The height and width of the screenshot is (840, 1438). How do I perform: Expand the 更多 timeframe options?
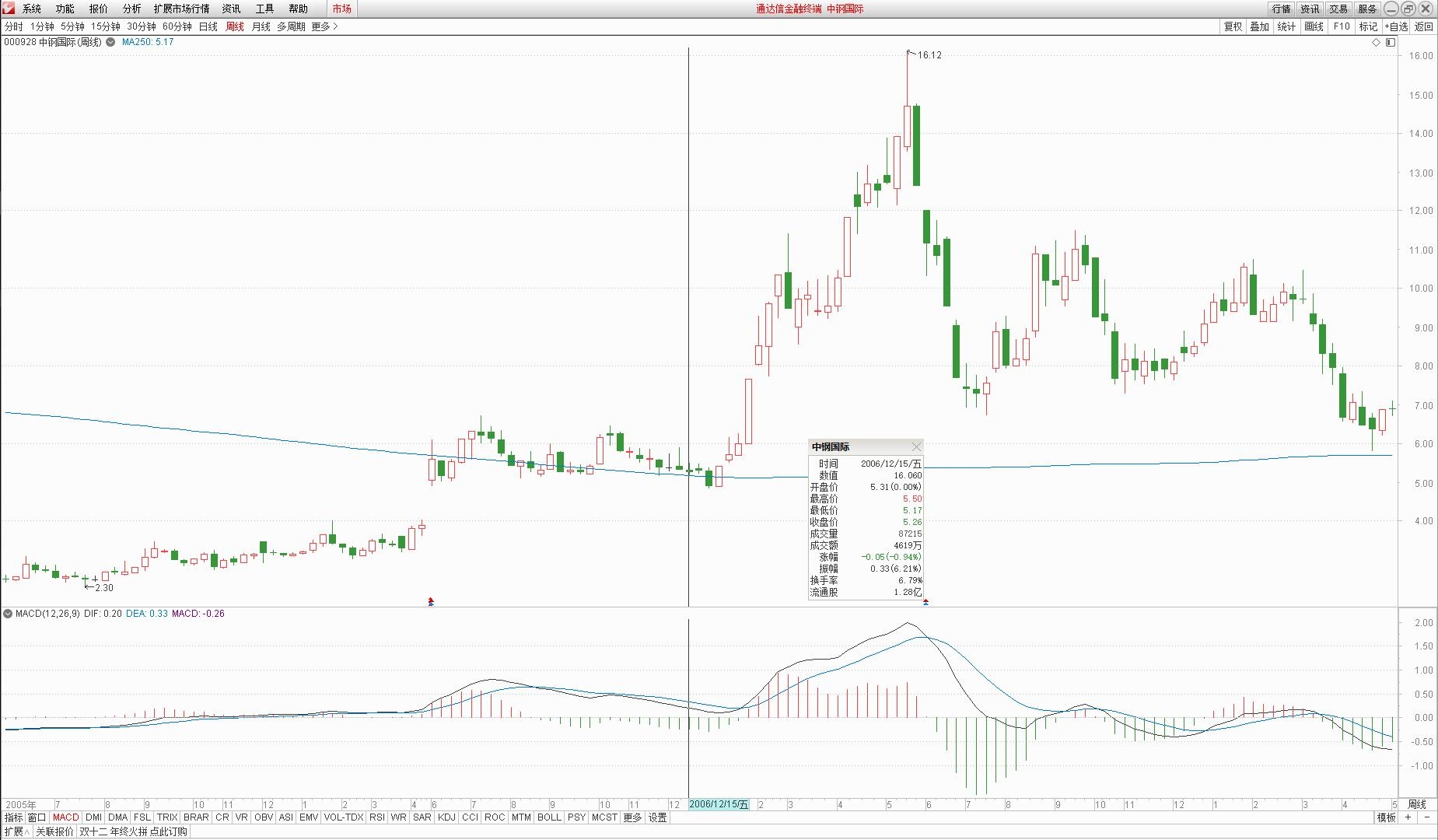click(324, 26)
